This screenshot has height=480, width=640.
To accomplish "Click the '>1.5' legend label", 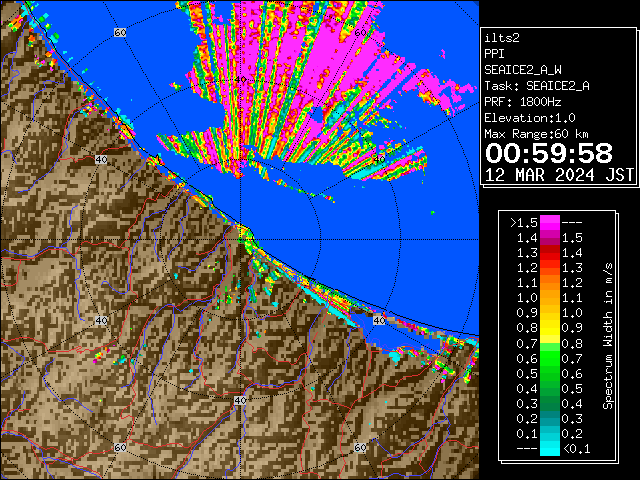I will coord(524,222).
